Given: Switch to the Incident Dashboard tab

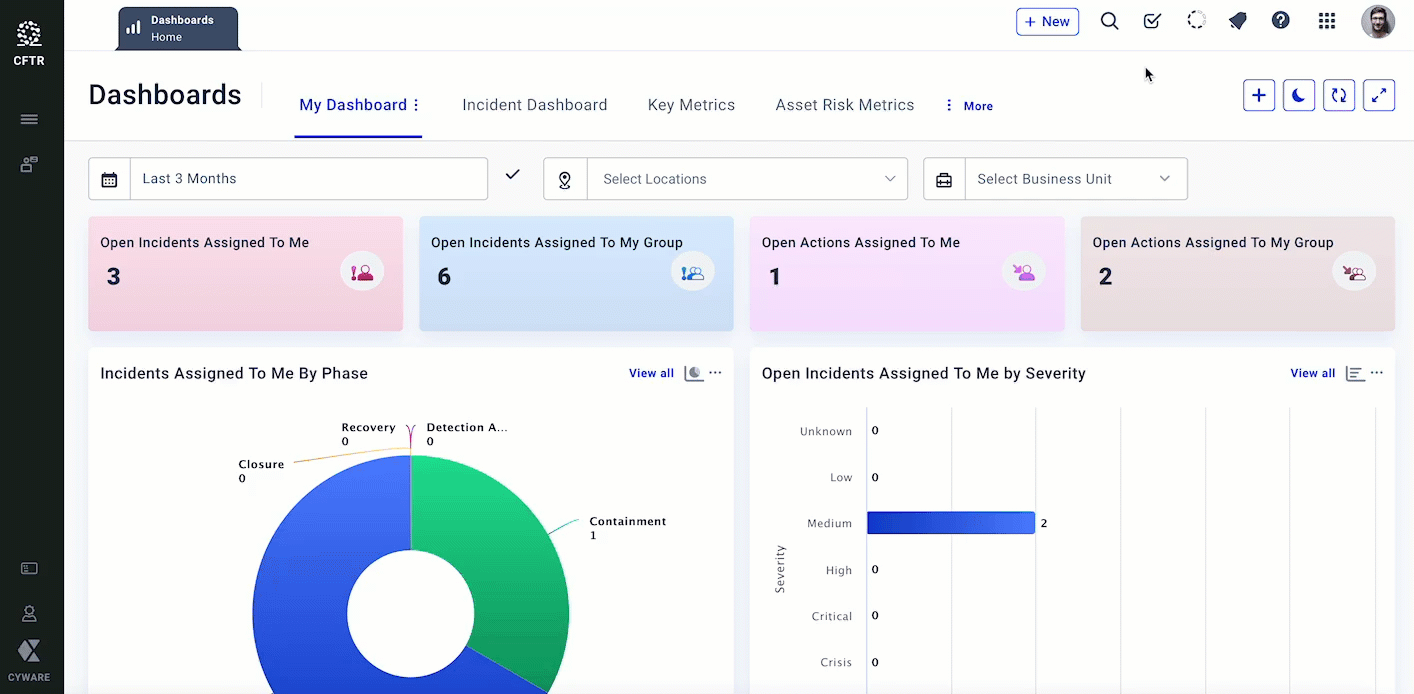Looking at the screenshot, I should tap(534, 105).
